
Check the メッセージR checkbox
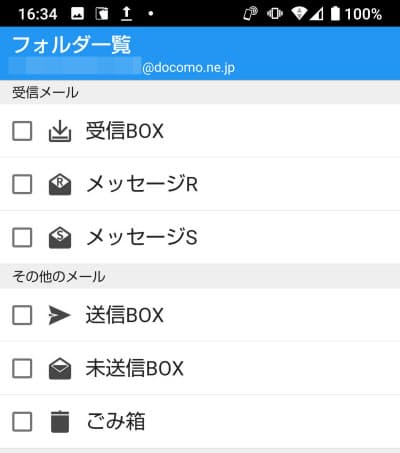pos(22,184)
